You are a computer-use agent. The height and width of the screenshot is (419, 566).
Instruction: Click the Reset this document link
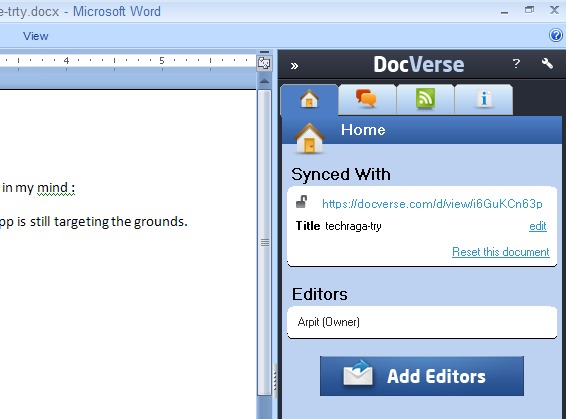(x=501, y=252)
